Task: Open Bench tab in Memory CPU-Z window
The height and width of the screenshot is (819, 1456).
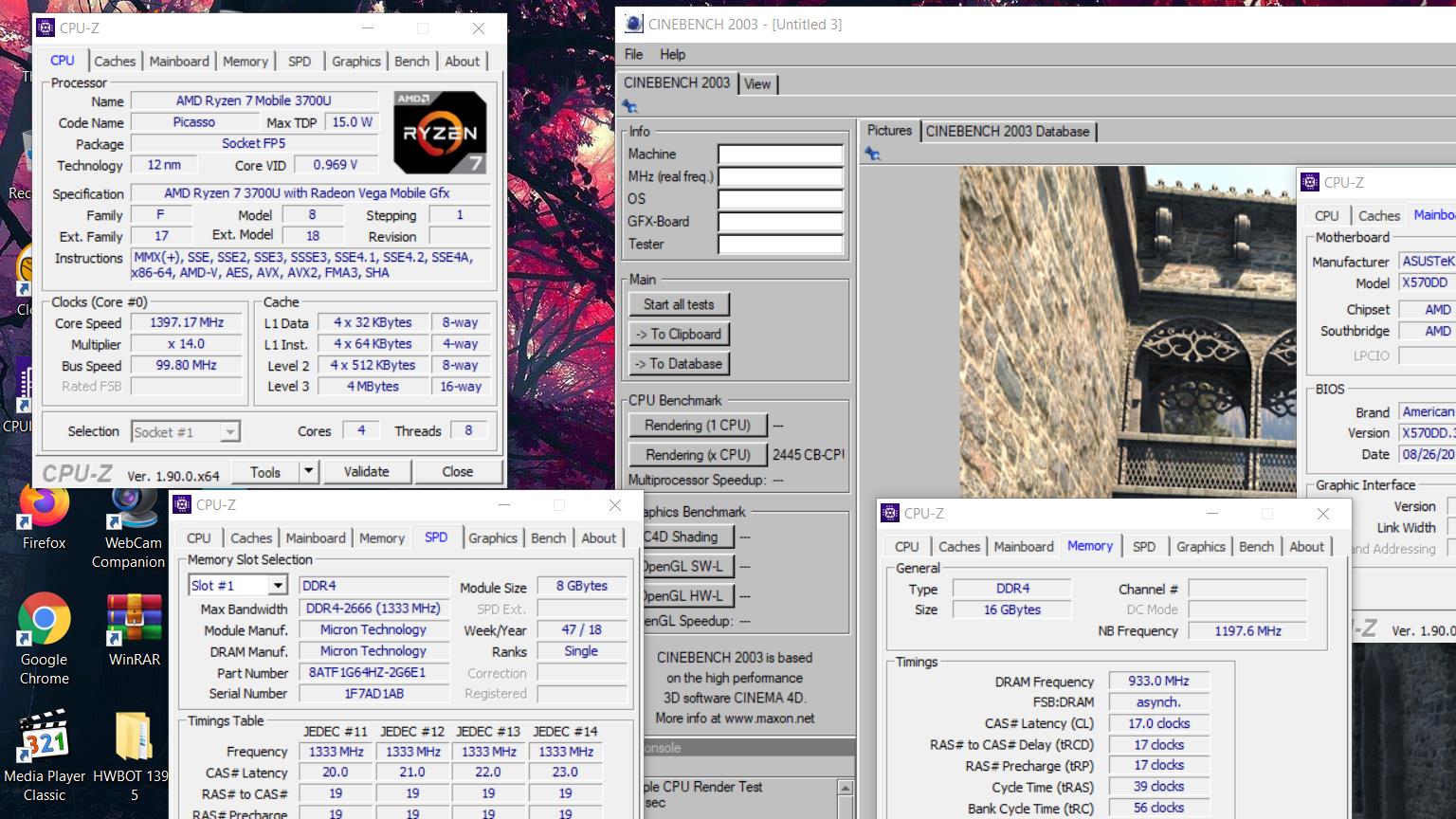Action: [1256, 546]
